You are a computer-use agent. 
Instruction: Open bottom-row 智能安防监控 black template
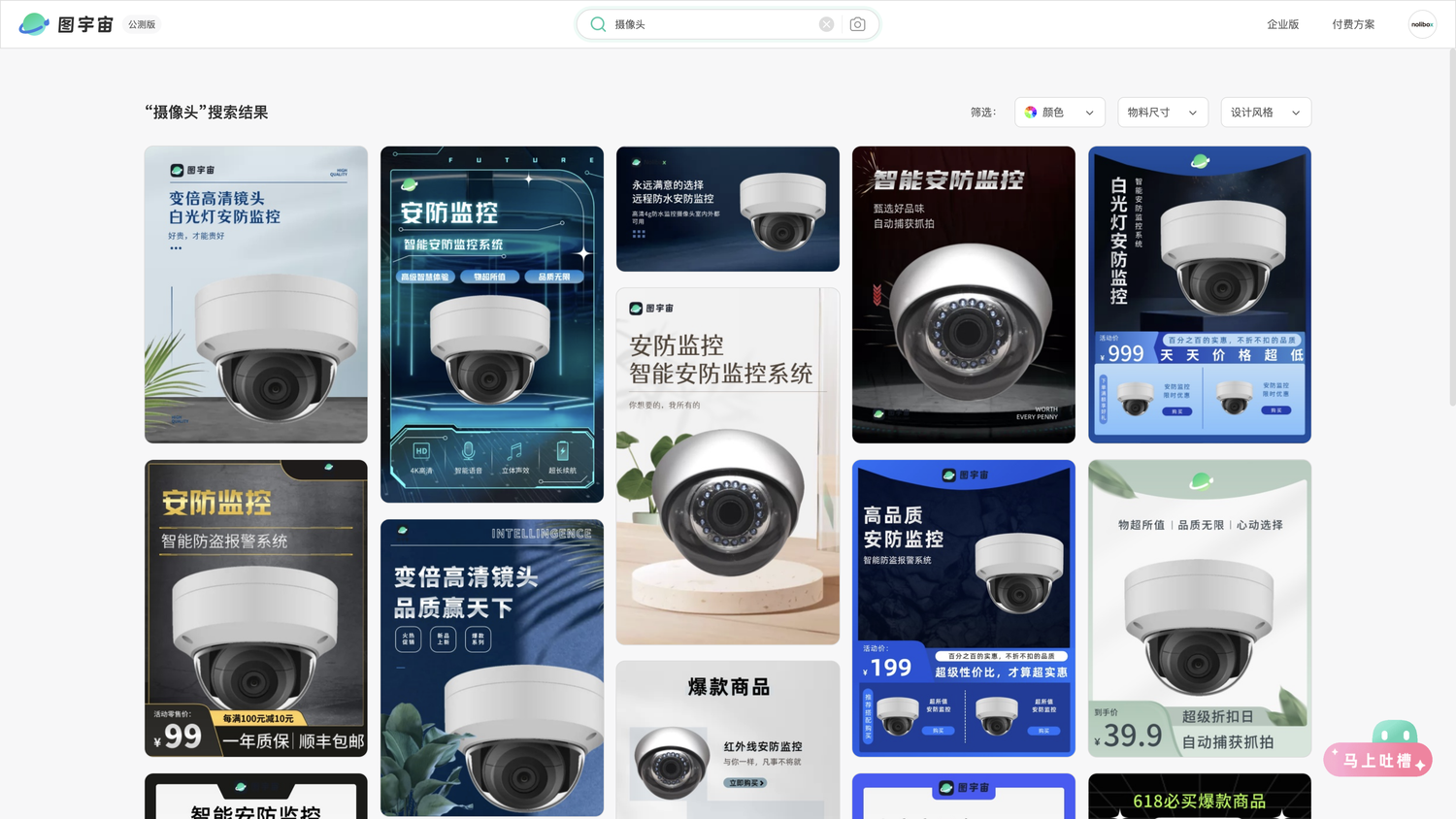(x=256, y=796)
